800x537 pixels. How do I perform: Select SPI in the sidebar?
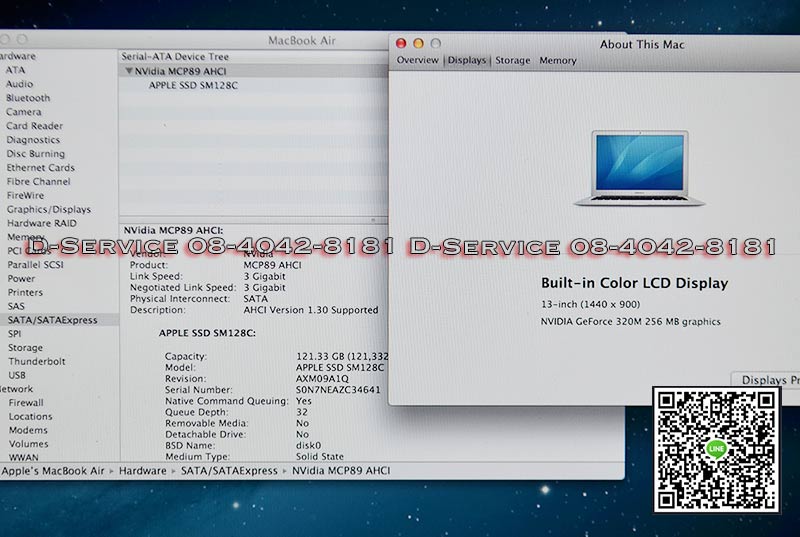point(15,334)
